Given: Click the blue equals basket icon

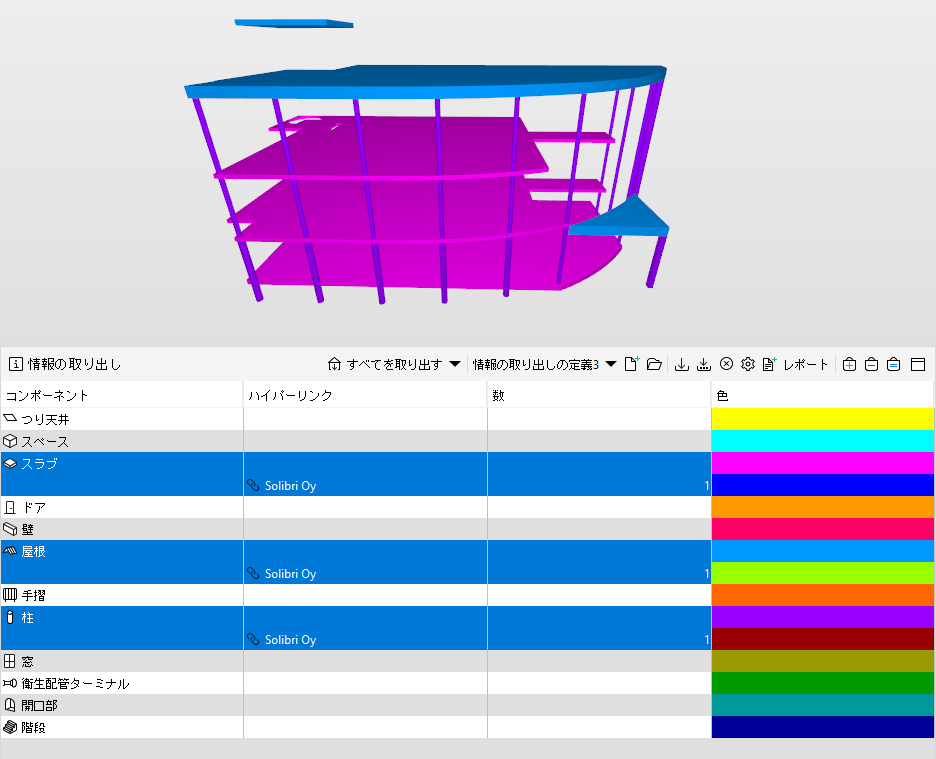Looking at the screenshot, I should click(894, 364).
